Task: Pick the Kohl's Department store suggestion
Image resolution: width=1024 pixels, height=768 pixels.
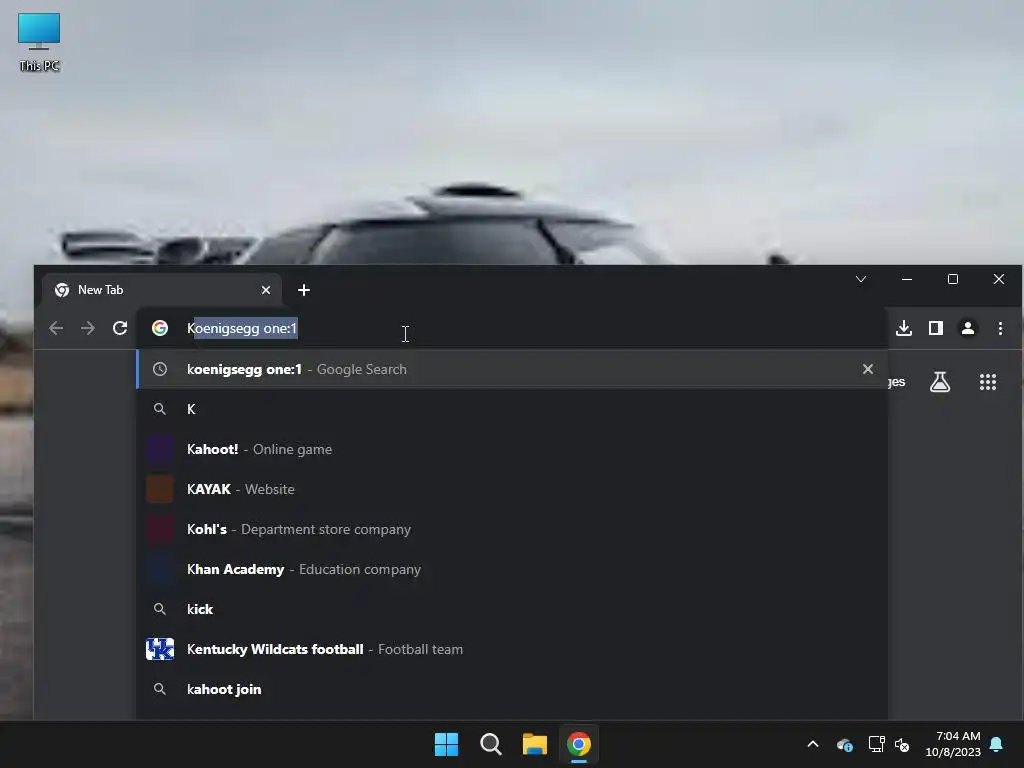Action: coord(511,529)
